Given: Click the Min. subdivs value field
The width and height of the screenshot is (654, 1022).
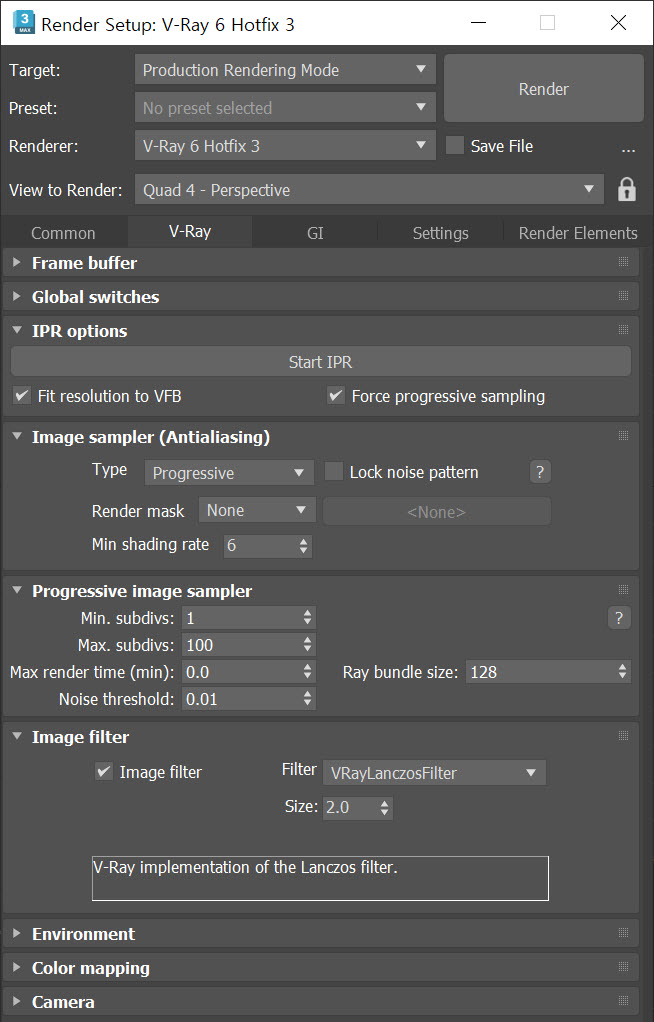Looking at the screenshot, I should click(241, 617).
